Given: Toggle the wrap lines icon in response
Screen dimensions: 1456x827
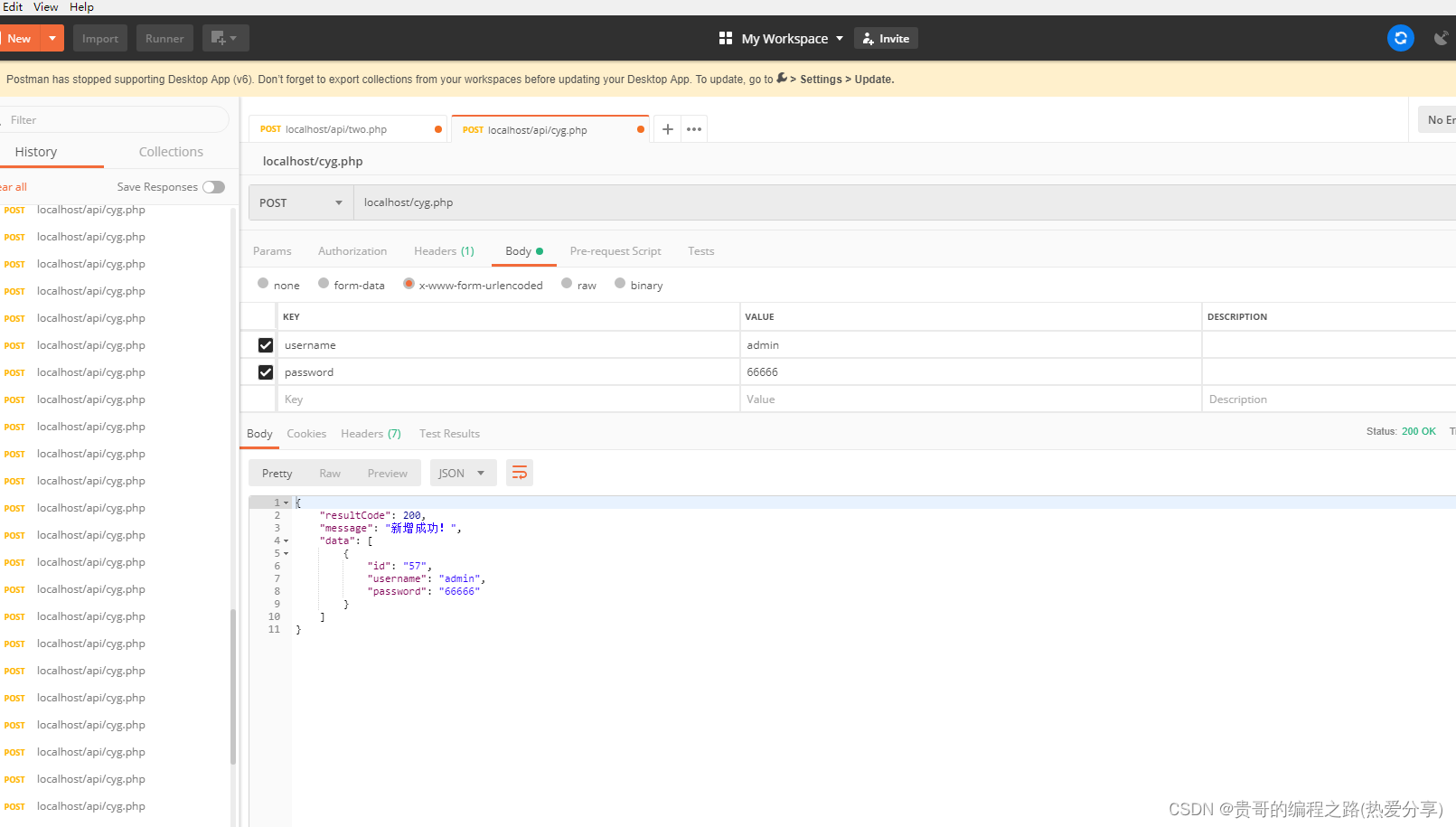Looking at the screenshot, I should [520, 473].
